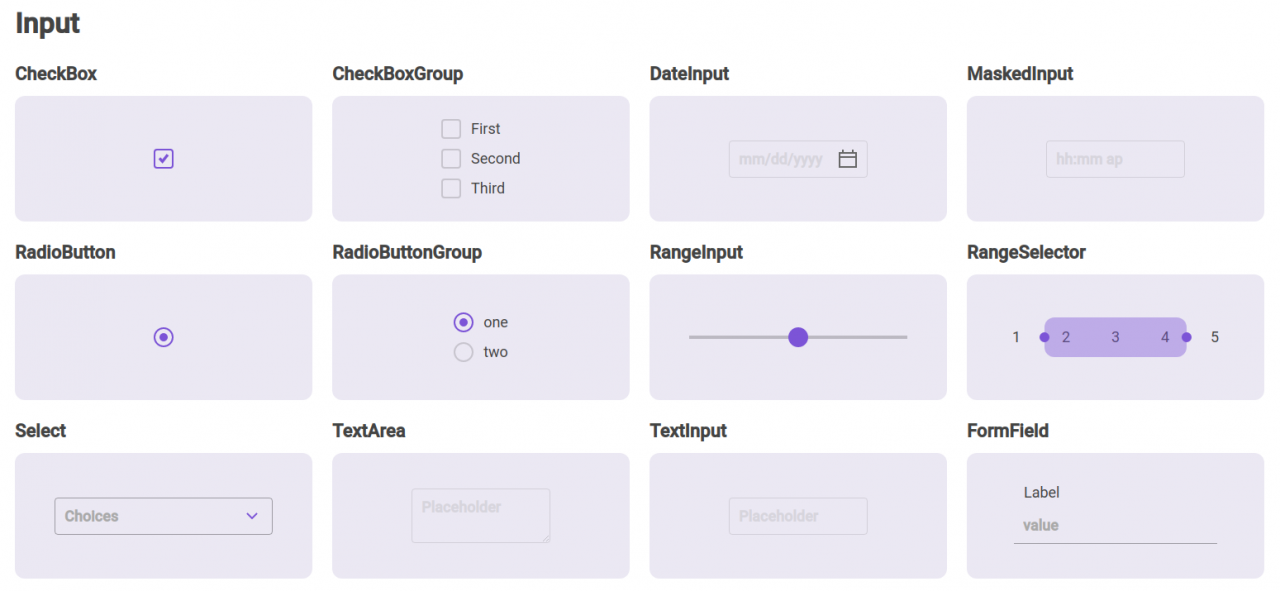Click the FormField value input
Screen dimensions: 1280x591
(x=1115, y=525)
